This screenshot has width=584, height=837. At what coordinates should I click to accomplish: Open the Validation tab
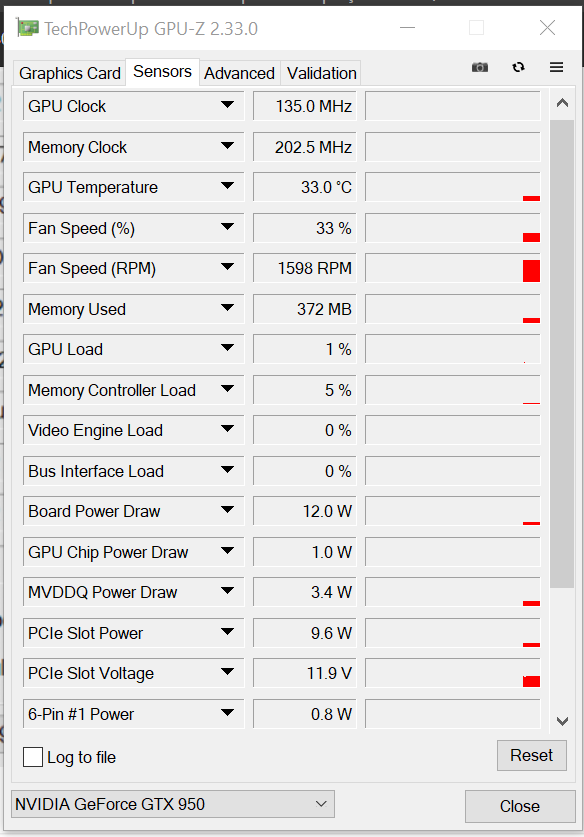[x=321, y=73]
